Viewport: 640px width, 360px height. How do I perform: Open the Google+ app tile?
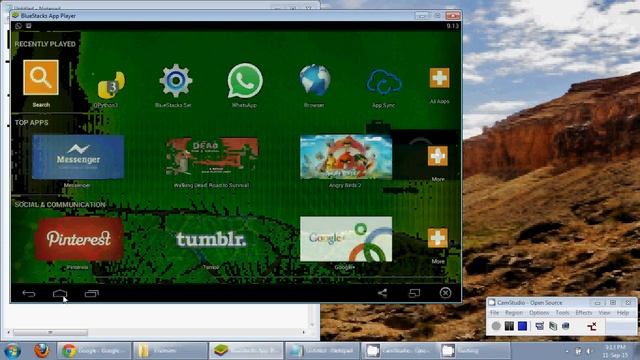(x=346, y=239)
